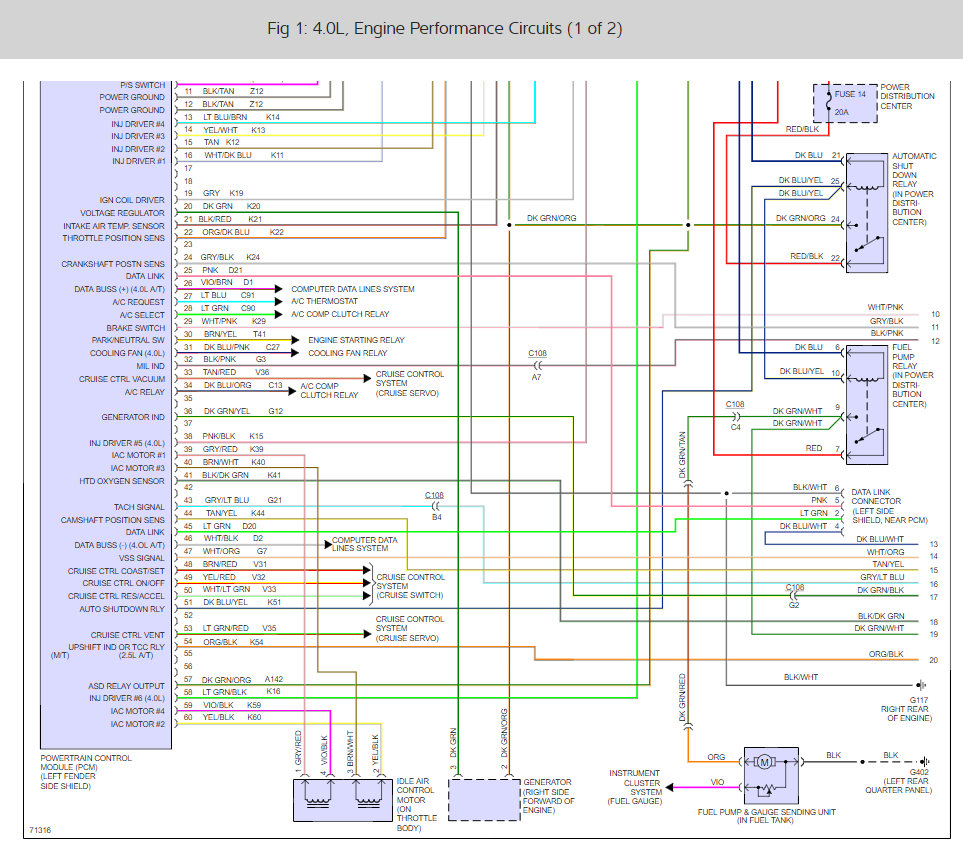Image resolution: width=963 pixels, height=851 pixels.
Task: Click the vertical 'DK GRN/RED' wire label
Action: click(x=682, y=698)
